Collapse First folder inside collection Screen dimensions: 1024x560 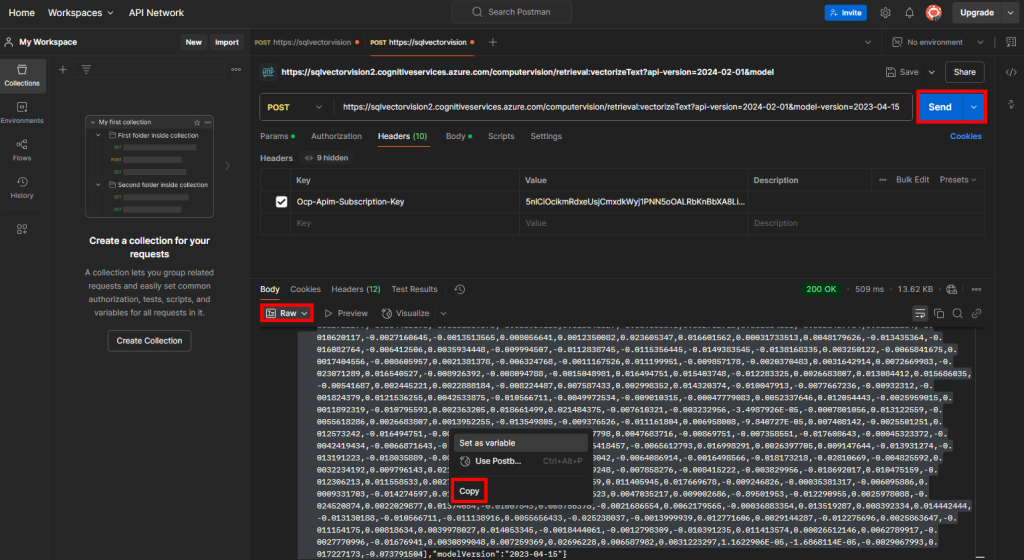point(98,135)
